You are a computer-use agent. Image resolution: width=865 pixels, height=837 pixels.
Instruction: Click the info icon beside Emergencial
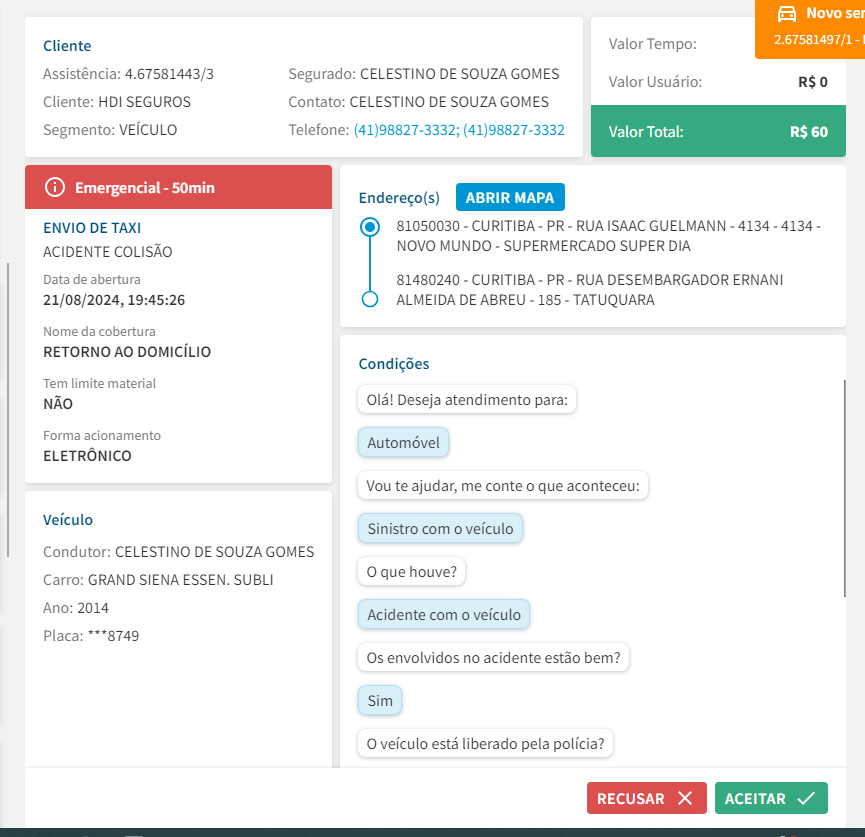pyautogui.click(x=56, y=187)
